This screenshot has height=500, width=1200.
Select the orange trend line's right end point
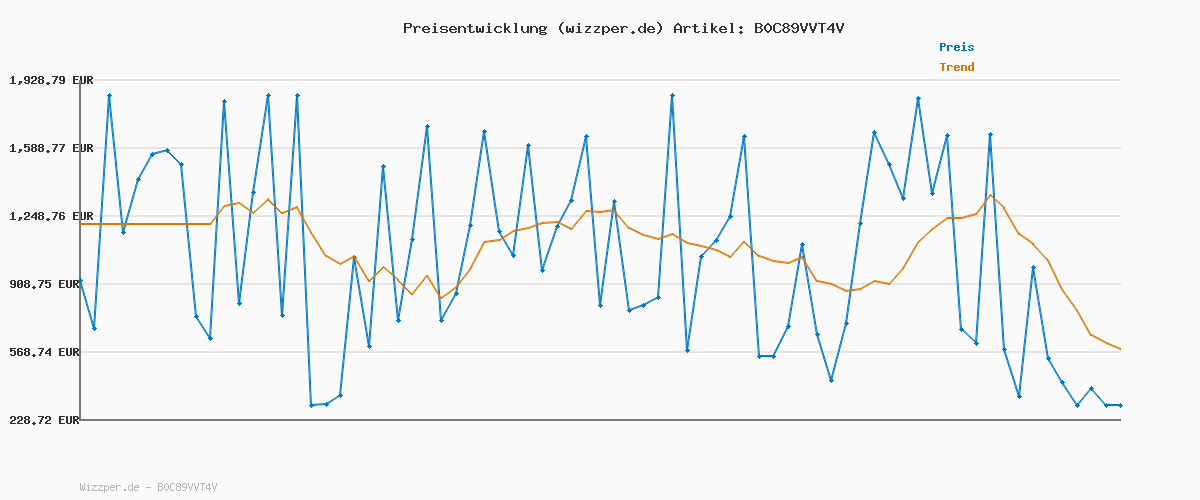coord(1120,349)
